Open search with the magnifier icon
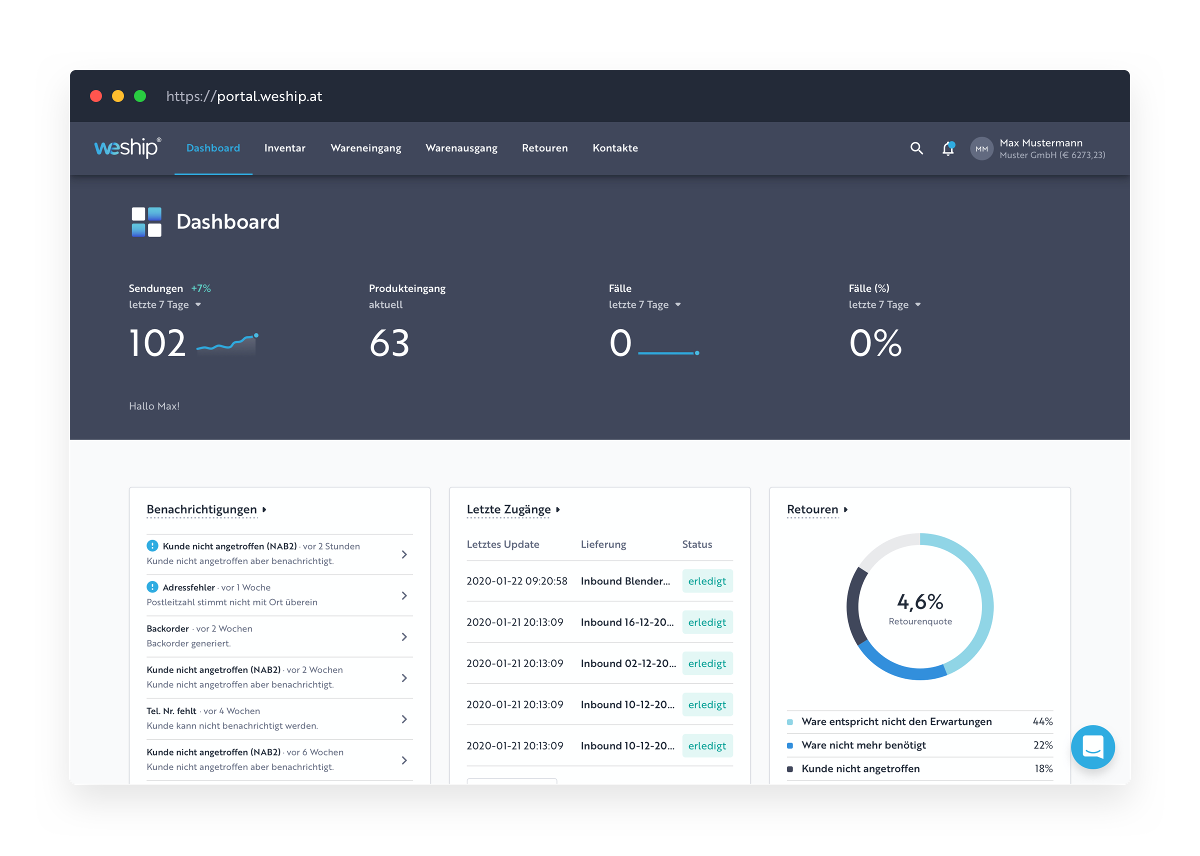Viewport: 1200px width, 856px height. 916,148
